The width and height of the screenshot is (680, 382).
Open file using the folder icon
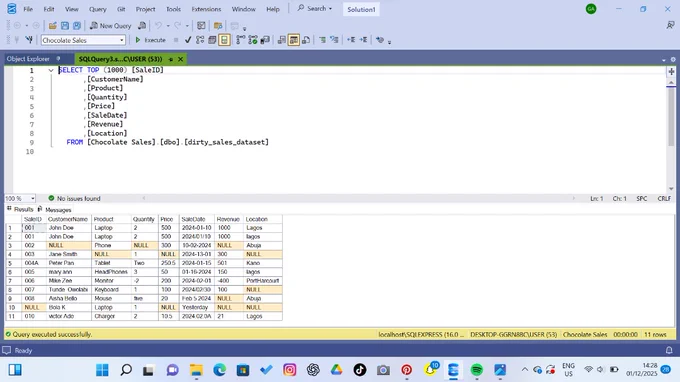pyautogui.click(x=52, y=26)
